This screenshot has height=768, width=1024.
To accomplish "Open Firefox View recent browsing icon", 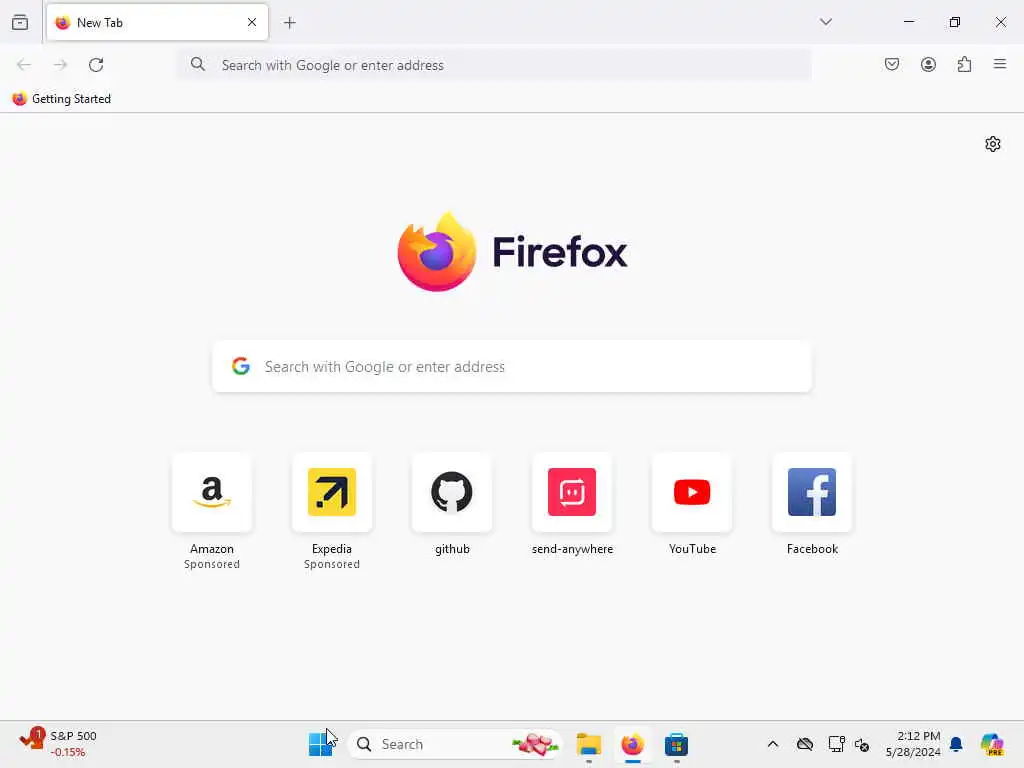I will 20,22.
